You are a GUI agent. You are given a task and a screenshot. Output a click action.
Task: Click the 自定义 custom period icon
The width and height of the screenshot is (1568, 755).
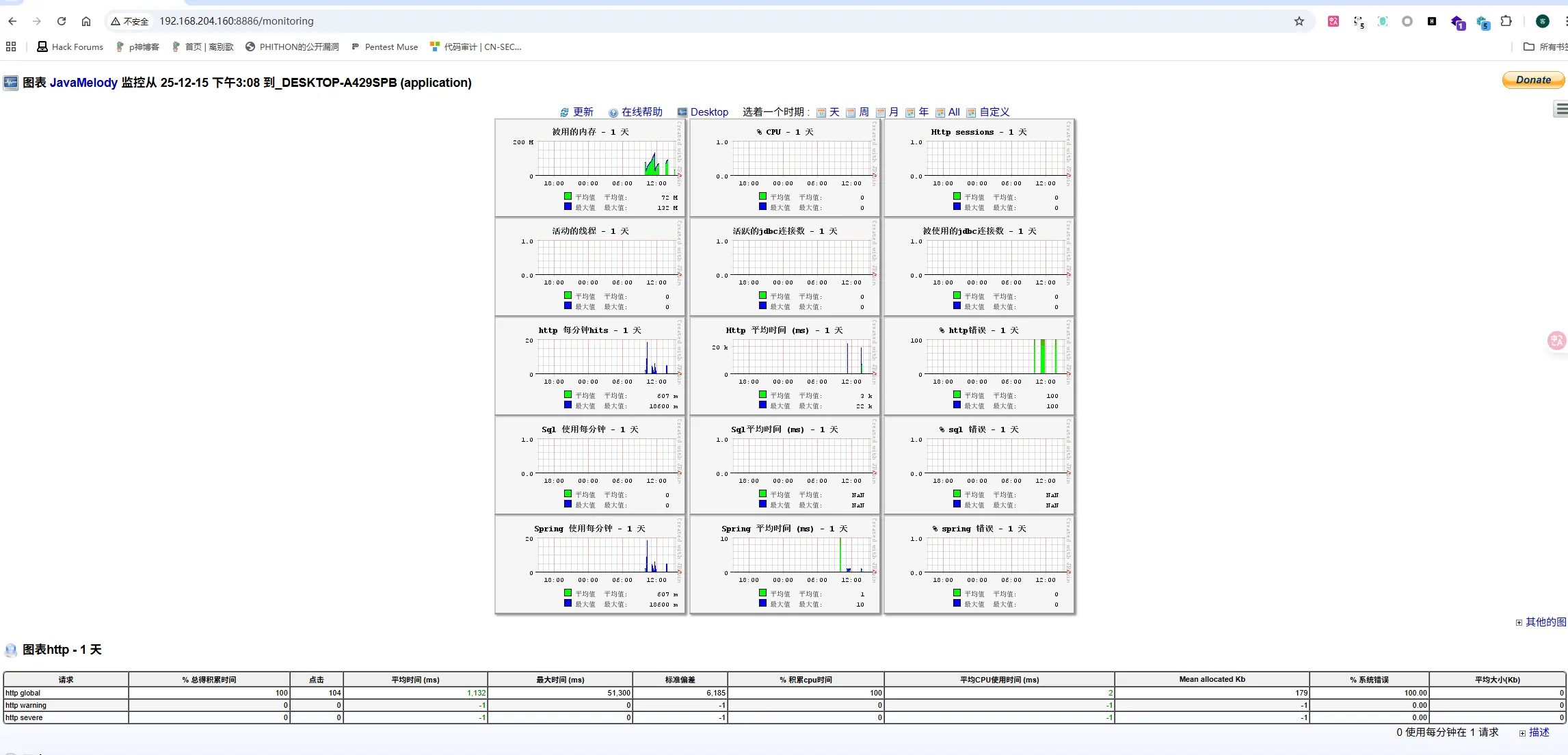971,113
